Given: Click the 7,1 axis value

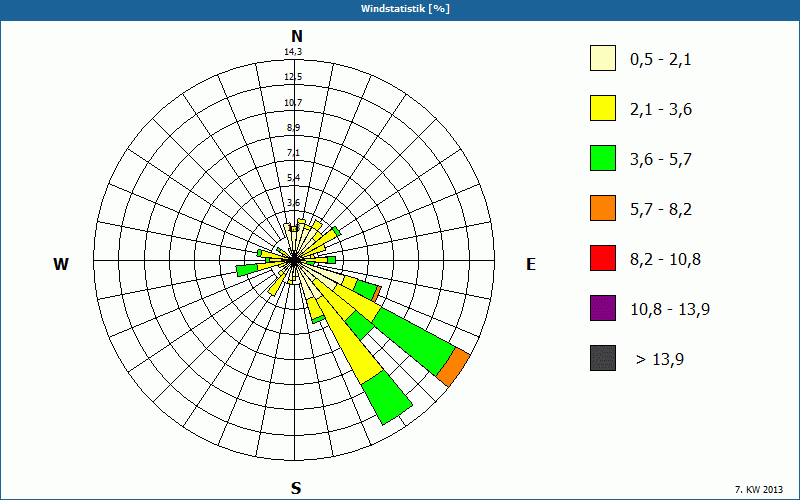Looking at the screenshot, I should coord(293,153).
